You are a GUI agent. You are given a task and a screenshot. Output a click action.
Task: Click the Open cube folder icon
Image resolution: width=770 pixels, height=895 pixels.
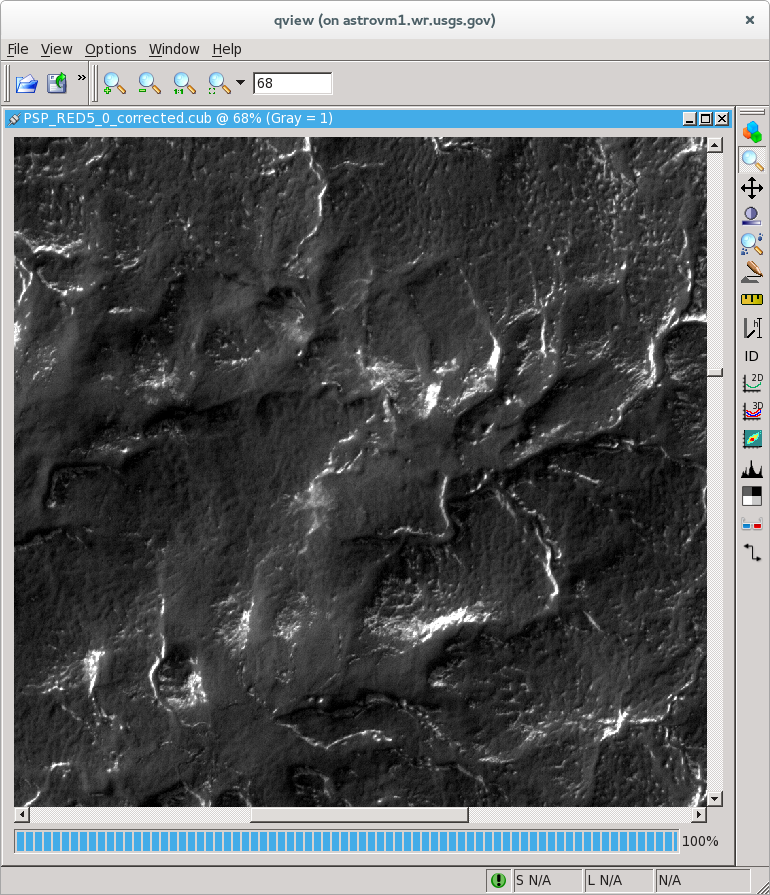pyautogui.click(x=26, y=83)
